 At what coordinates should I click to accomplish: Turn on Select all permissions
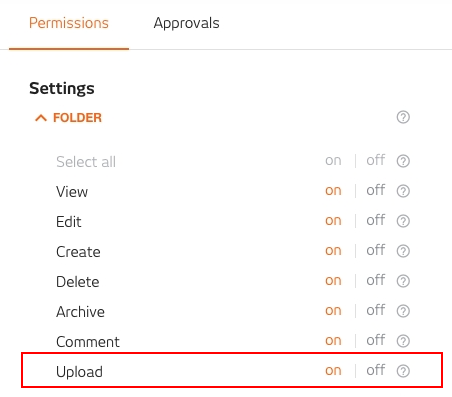[x=333, y=161]
